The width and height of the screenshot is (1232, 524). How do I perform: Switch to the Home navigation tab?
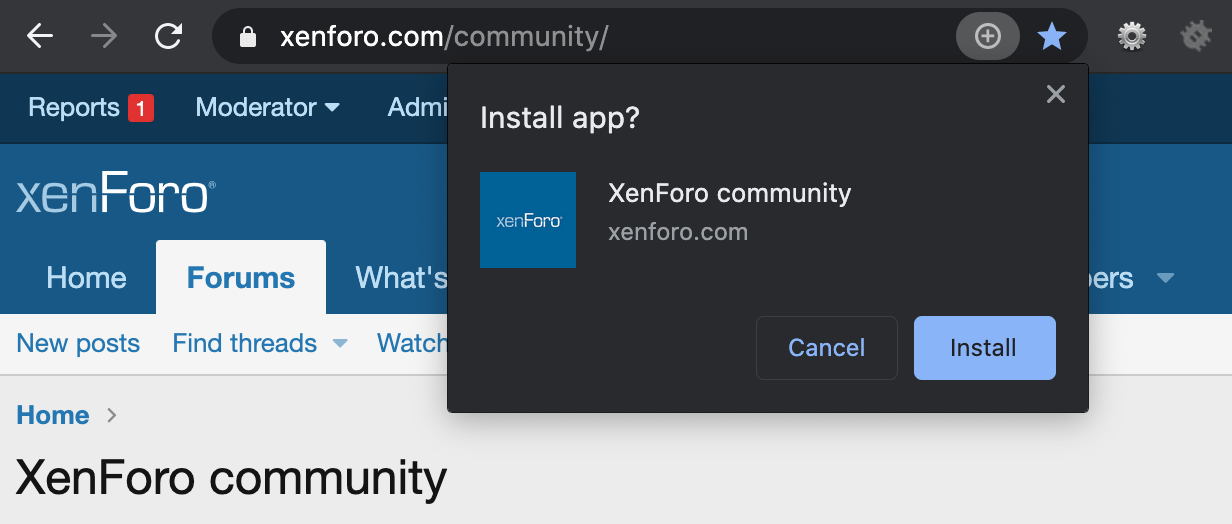(x=86, y=278)
